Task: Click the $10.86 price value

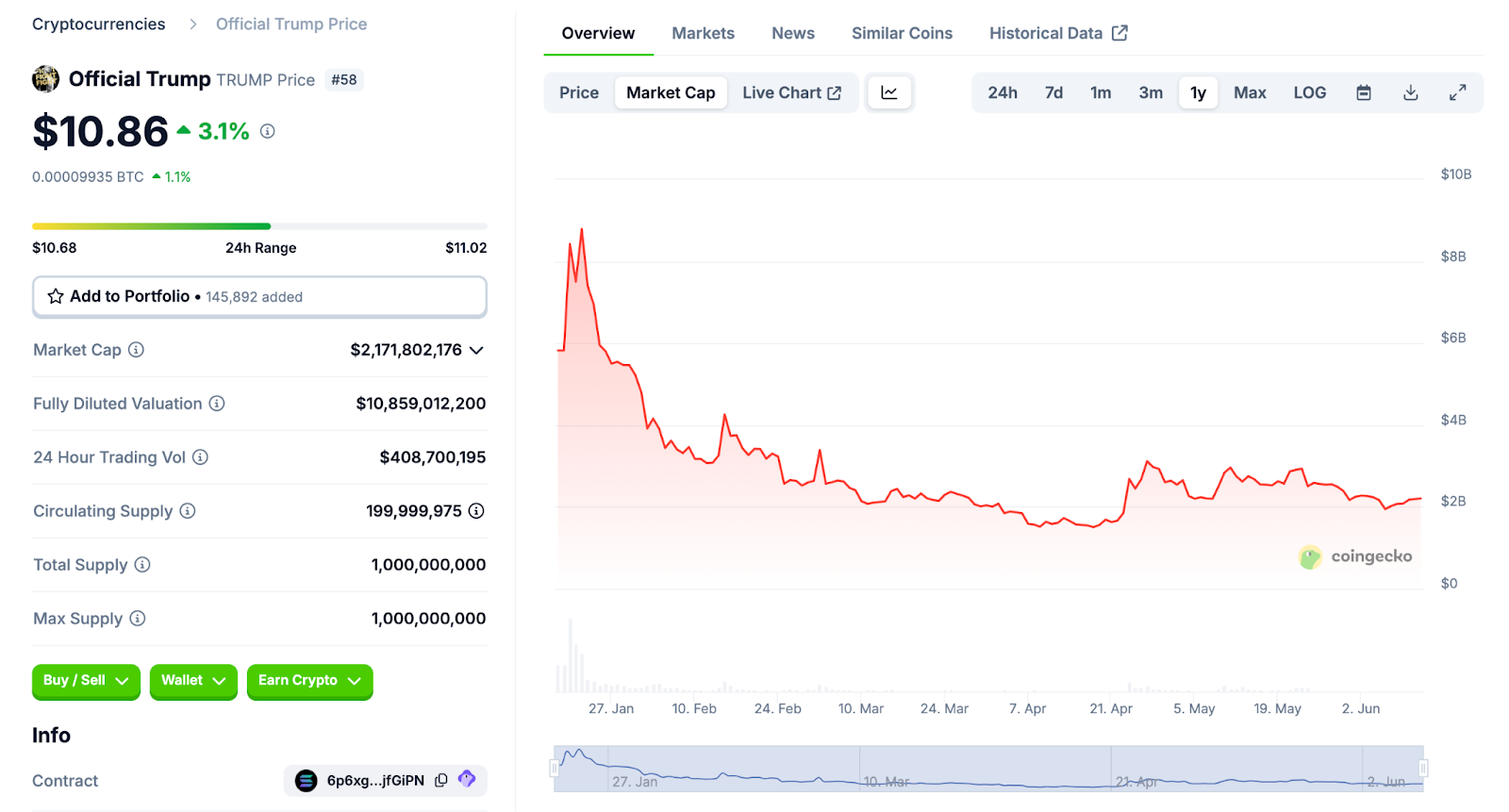Action: pos(100,131)
